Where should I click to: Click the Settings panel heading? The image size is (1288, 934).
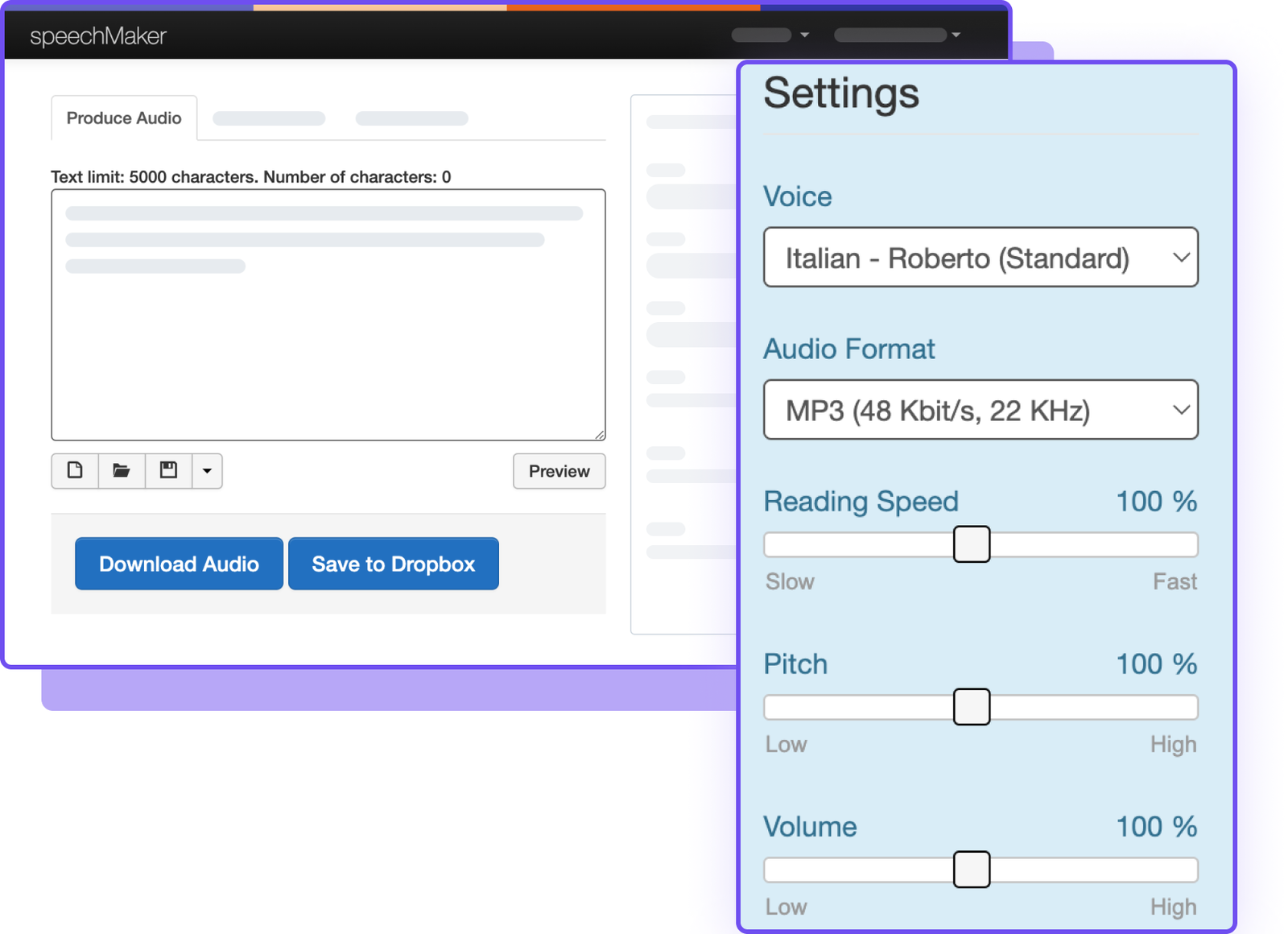point(840,93)
